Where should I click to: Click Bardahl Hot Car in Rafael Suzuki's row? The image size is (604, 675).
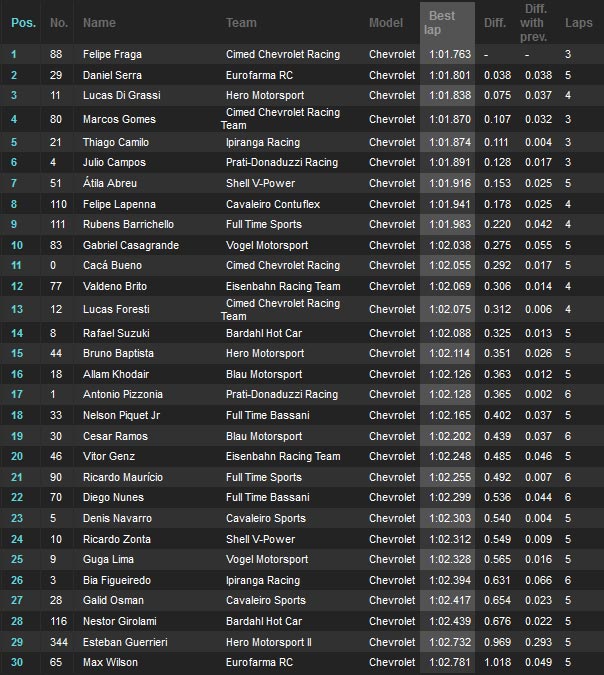(x=264, y=333)
